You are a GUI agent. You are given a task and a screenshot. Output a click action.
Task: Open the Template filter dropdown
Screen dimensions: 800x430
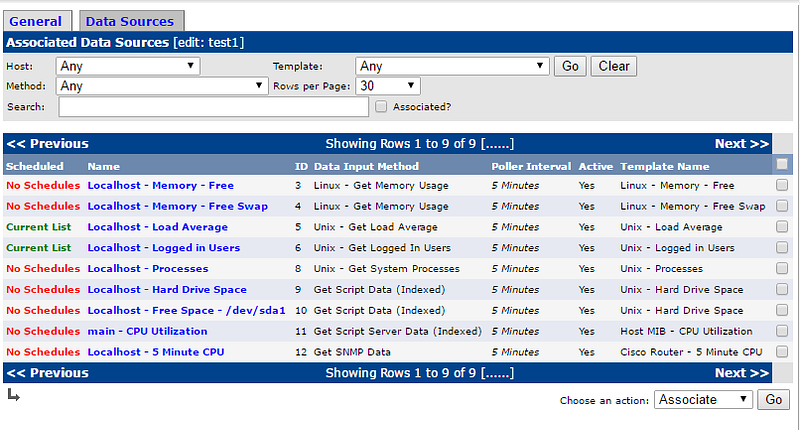click(452, 66)
